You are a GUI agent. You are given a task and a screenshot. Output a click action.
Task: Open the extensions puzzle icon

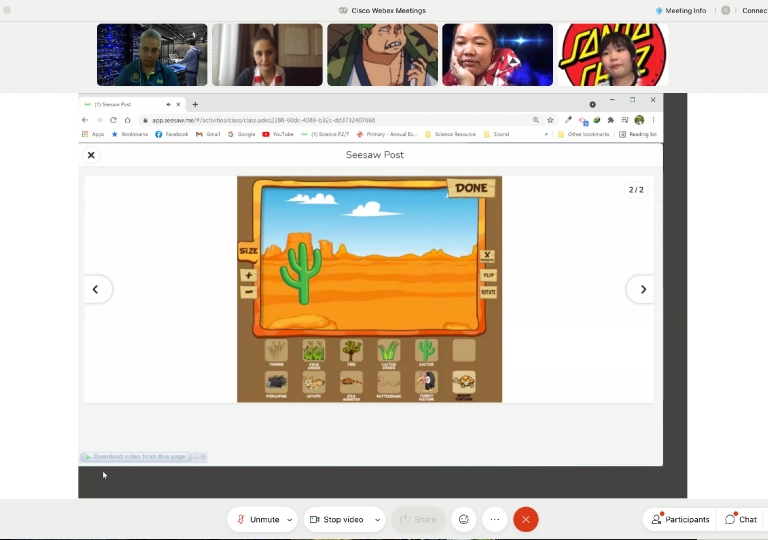(x=611, y=120)
